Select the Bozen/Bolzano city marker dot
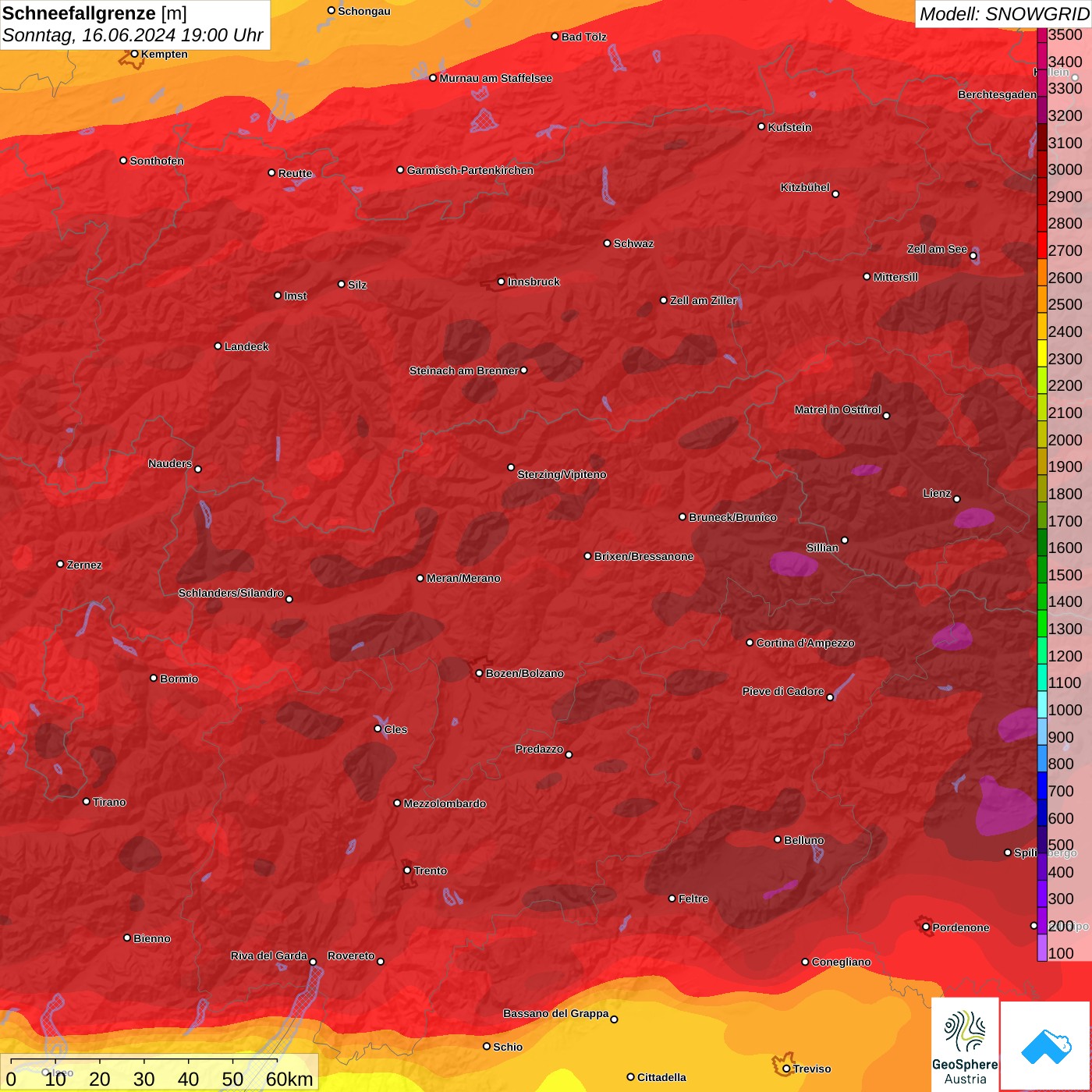The width and height of the screenshot is (1092, 1092). coord(479,673)
